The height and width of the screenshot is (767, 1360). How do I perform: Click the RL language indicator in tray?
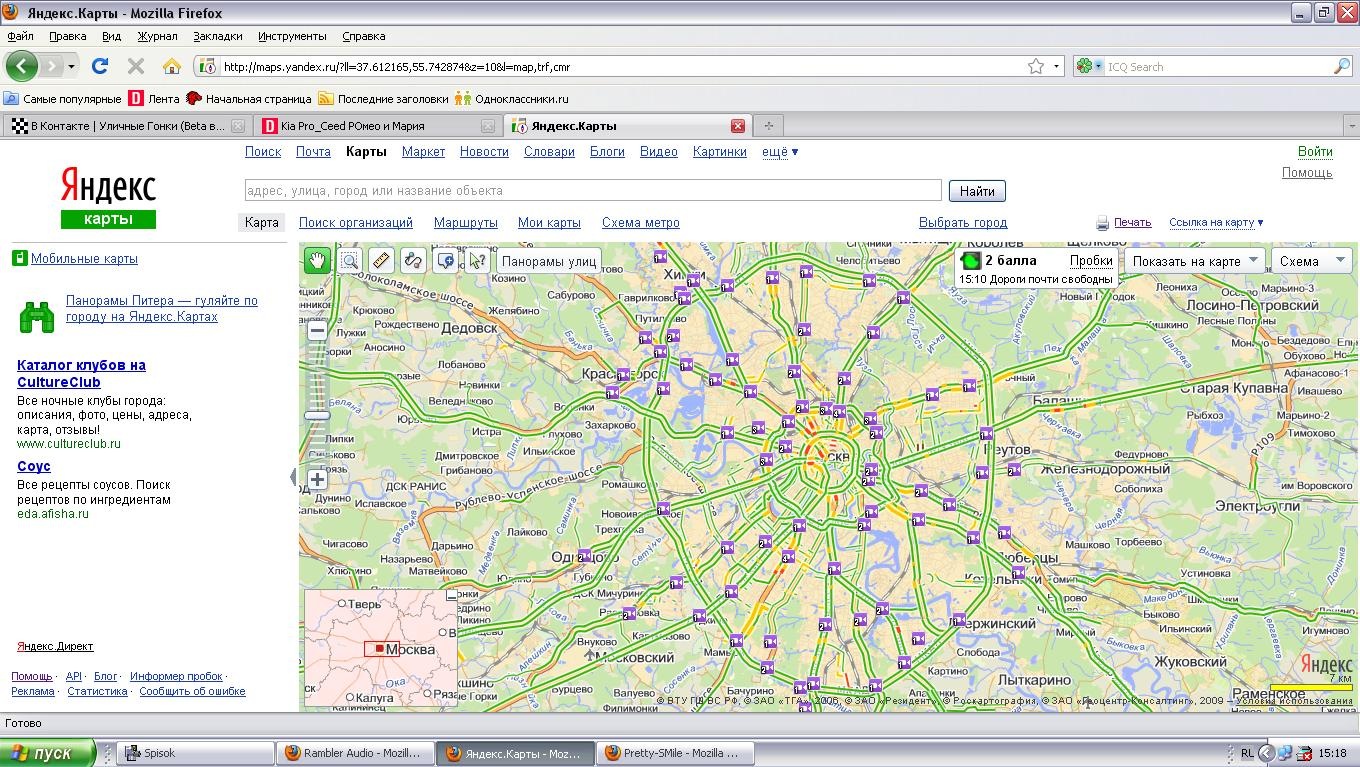(1247, 753)
